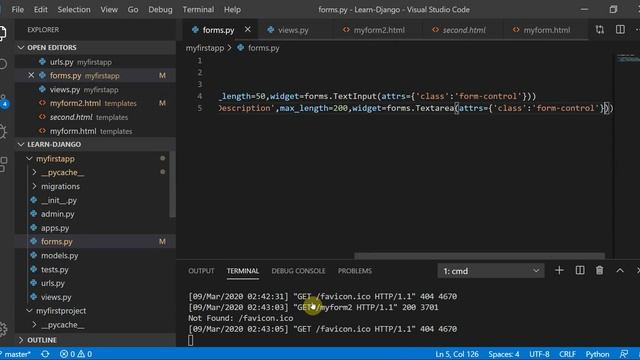Switch to the Problems panel tab
The width and height of the screenshot is (640, 360).
(x=355, y=271)
